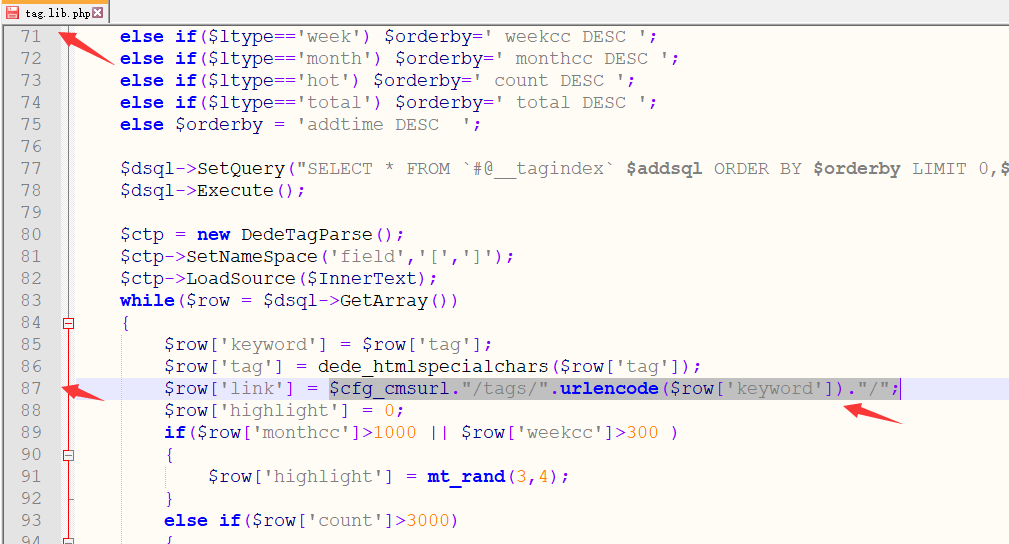The width and height of the screenshot is (1009, 544).
Task: Click SetQuery on line 77
Action: (236, 168)
